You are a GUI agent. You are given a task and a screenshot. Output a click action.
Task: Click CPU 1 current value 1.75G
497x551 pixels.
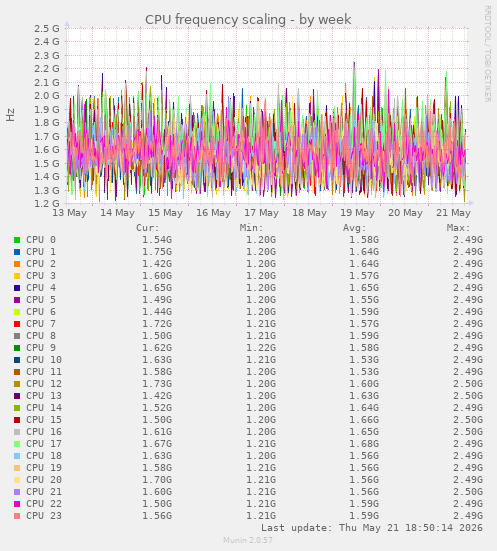(x=157, y=252)
